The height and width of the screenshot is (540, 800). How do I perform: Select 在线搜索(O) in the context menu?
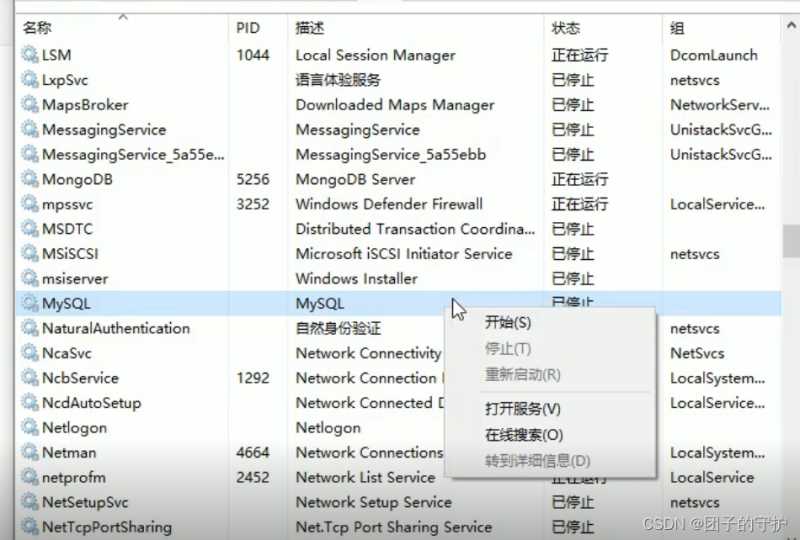pos(524,435)
